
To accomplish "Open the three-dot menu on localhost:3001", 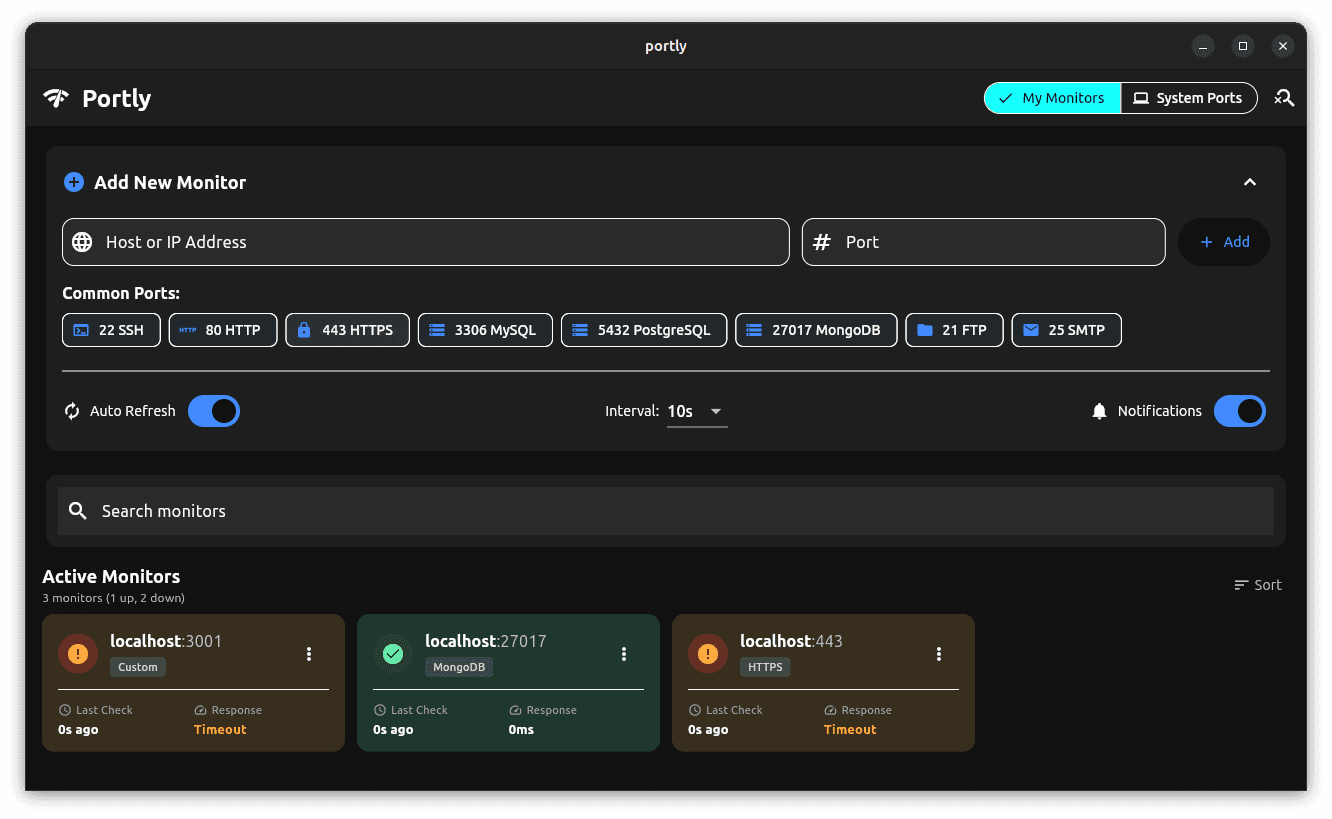I will click(x=309, y=654).
